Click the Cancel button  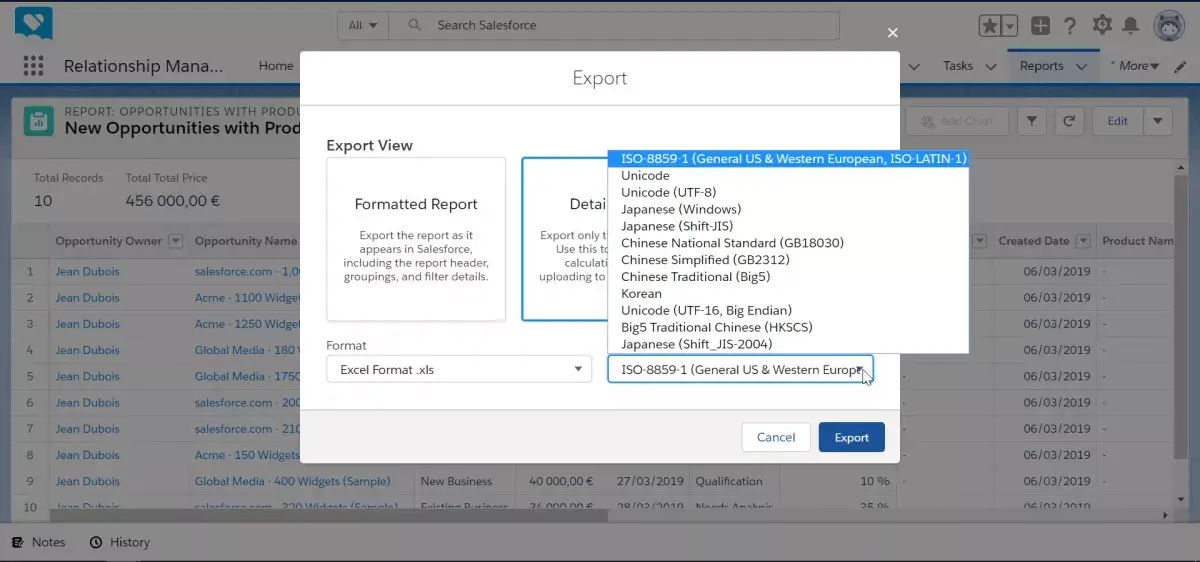pos(776,437)
